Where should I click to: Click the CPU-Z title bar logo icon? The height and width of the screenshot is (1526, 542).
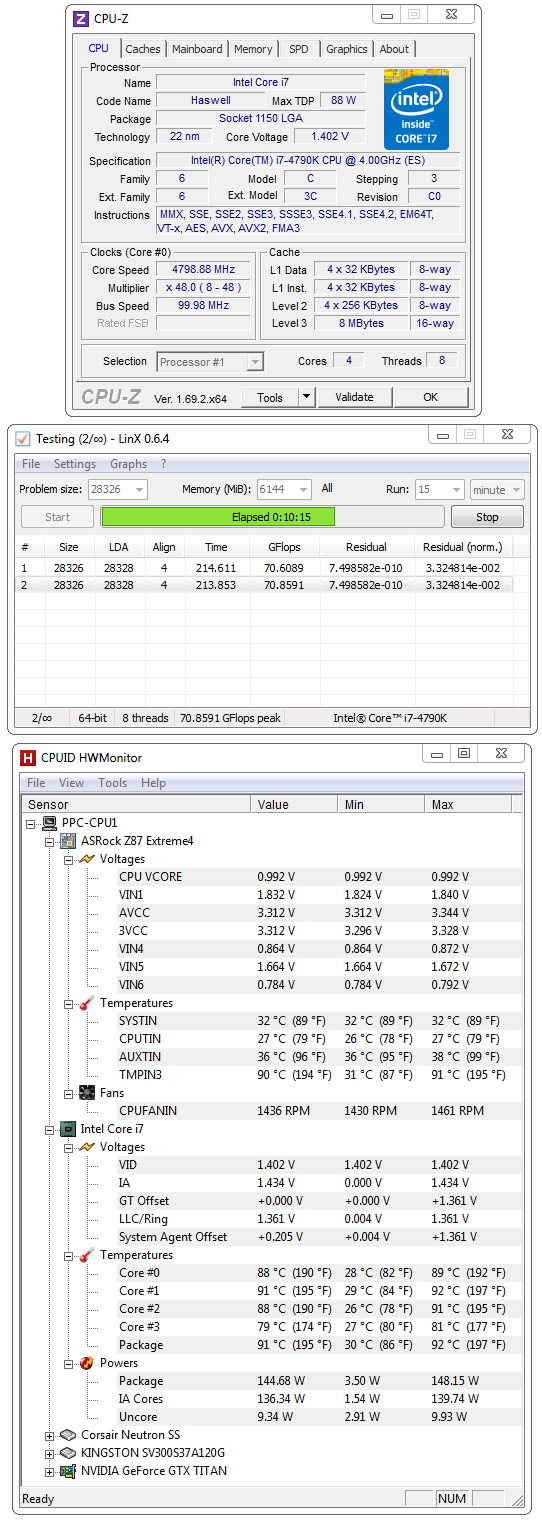coord(81,18)
